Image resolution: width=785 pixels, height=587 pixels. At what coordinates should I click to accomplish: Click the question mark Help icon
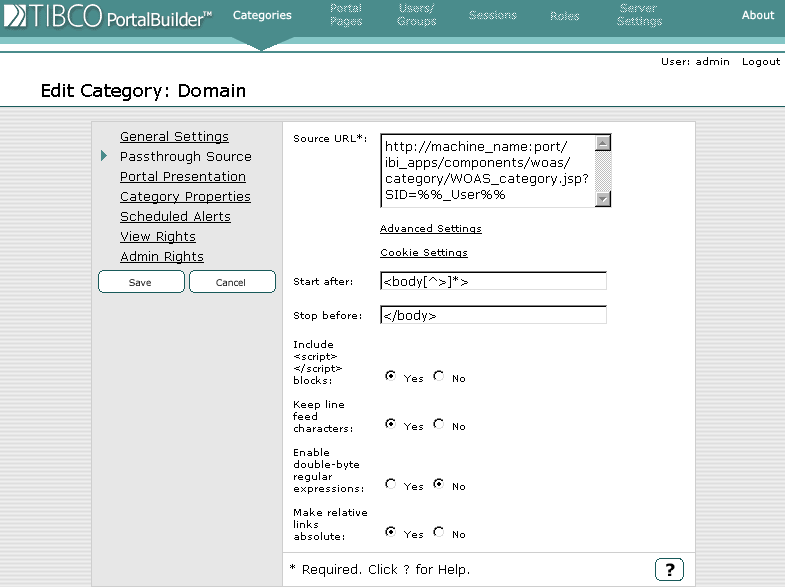669,569
